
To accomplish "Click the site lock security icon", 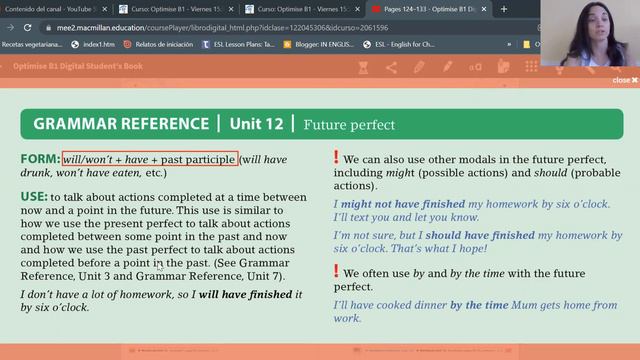I will pos(49,28).
